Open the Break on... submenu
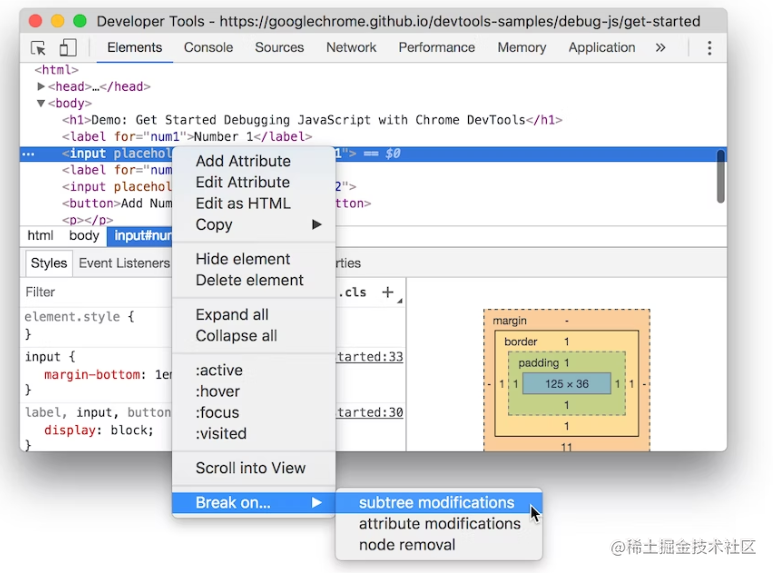 tap(253, 502)
